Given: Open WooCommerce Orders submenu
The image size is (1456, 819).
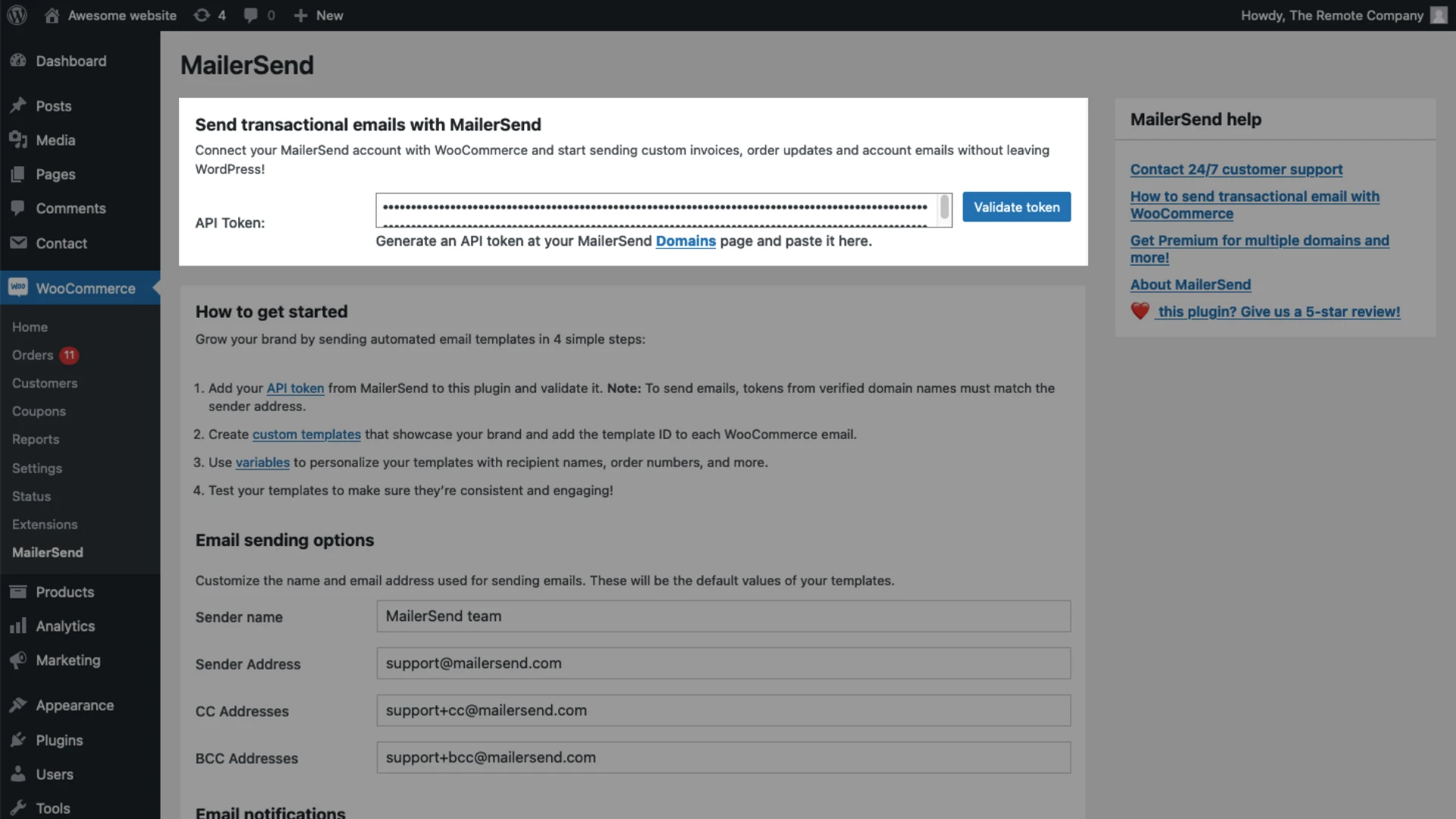Looking at the screenshot, I should [33, 355].
